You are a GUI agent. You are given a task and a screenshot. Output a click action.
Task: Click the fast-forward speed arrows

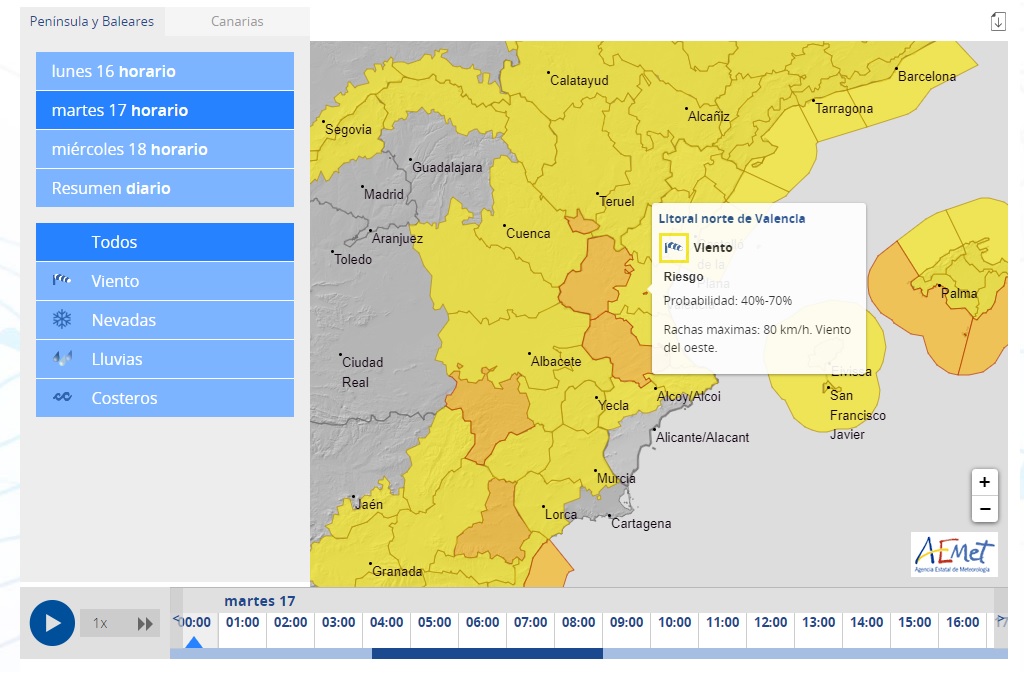tap(146, 624)
